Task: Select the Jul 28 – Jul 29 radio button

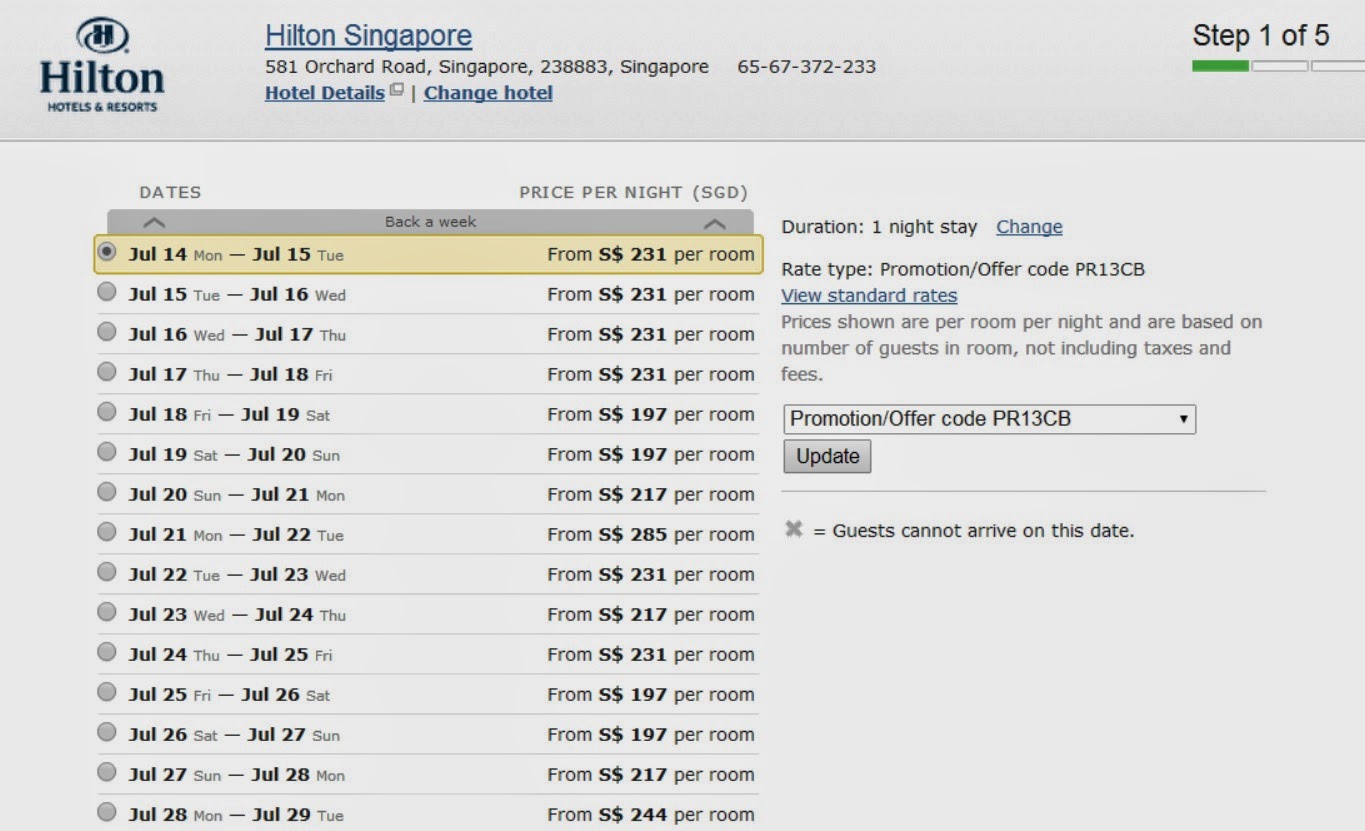Action: (x=107, y=812)
